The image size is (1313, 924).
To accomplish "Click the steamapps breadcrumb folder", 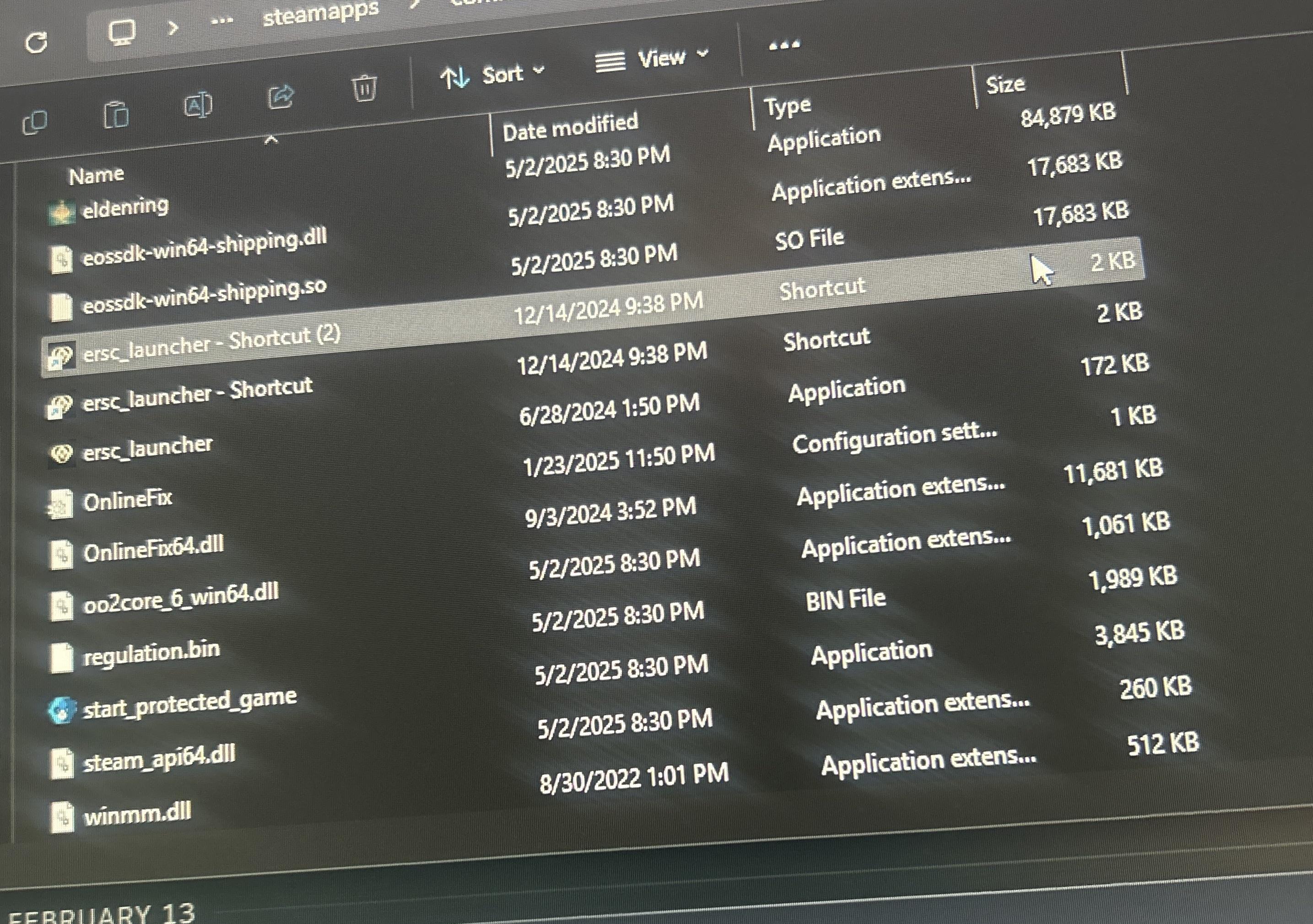I will coord(320,14).
